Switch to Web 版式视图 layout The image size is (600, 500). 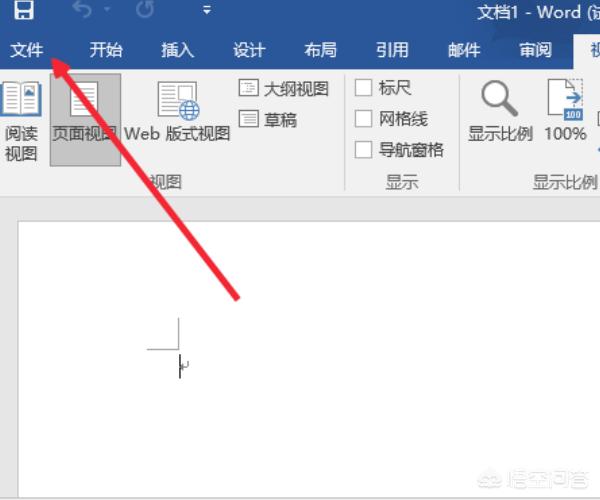(x=177, y=112)
